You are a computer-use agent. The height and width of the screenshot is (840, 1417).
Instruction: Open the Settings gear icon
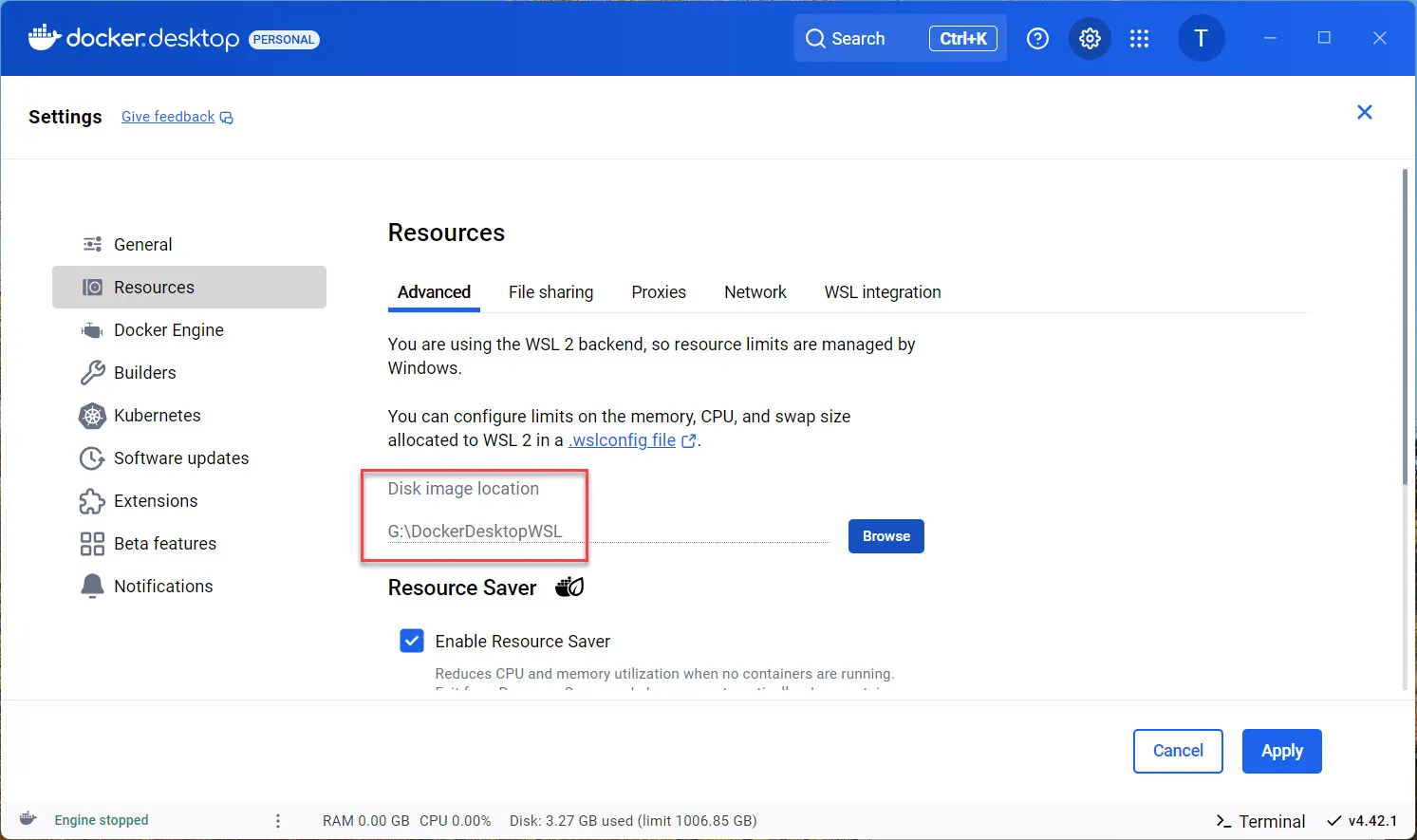tap(1090, 38)
